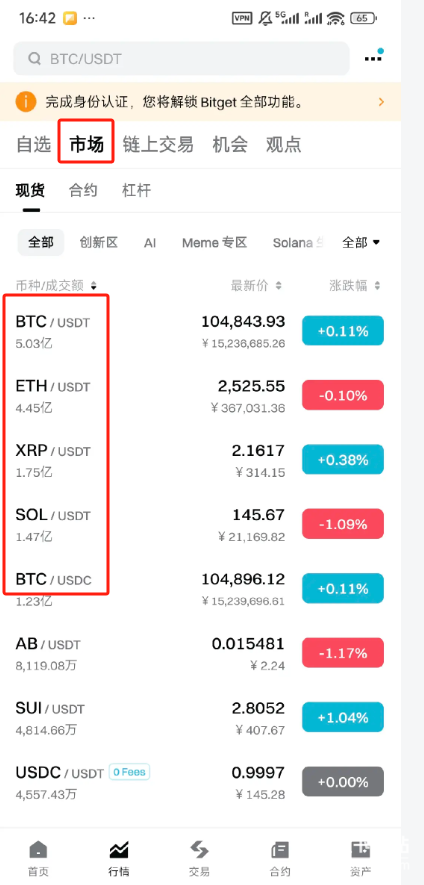Click the BTC/USDT search input field
The width and height of the screenshot is (424, 885).
(181, 59)
